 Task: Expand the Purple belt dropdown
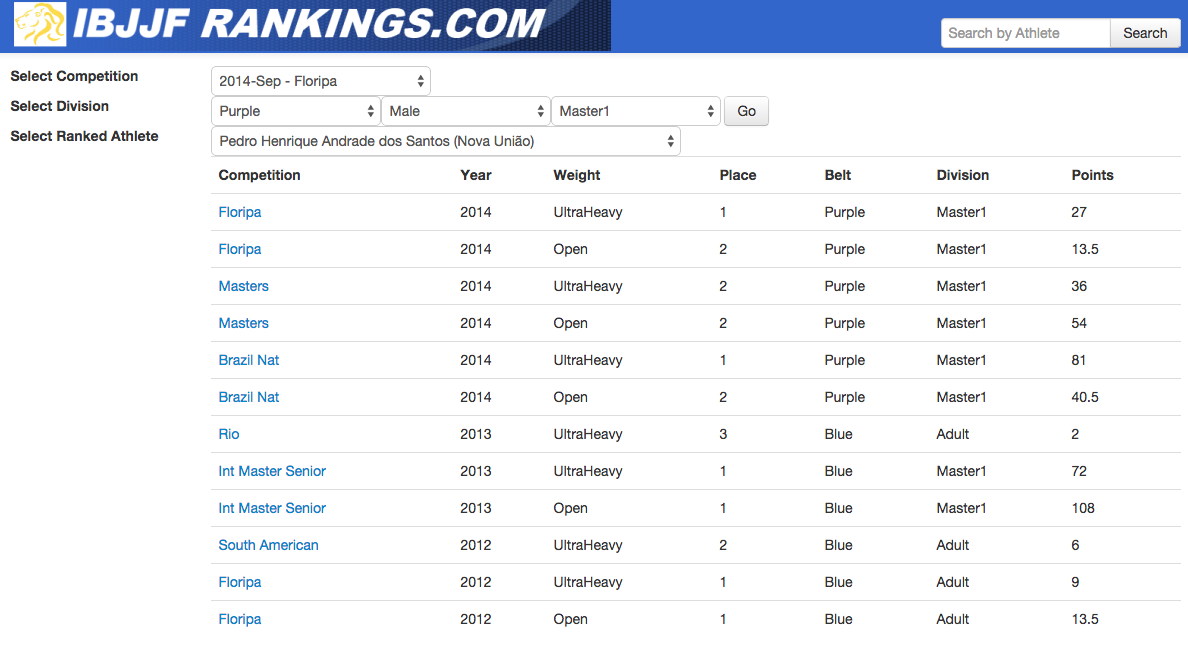point(296,111)
